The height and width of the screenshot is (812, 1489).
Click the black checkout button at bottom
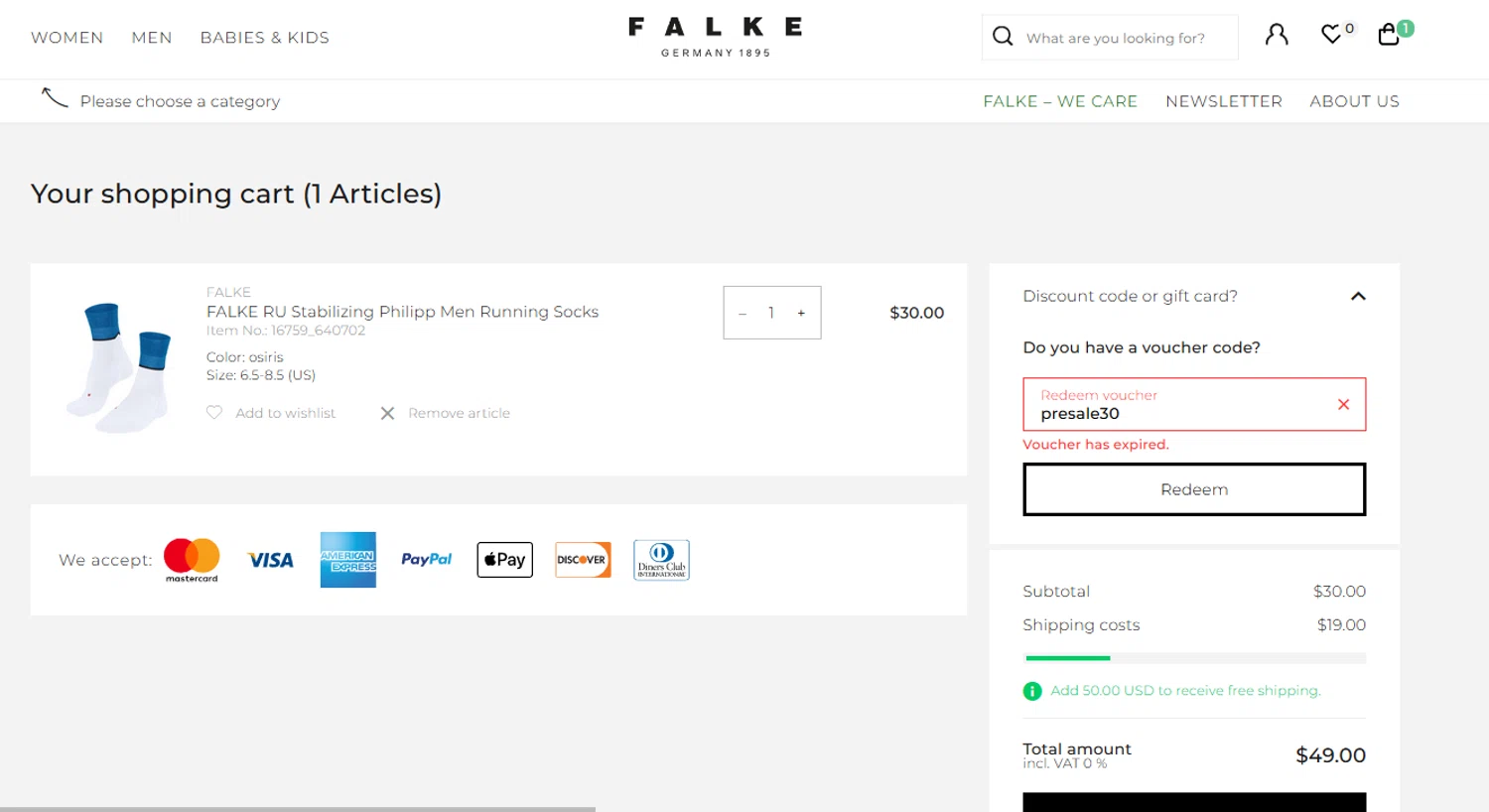[x=1194, y=802]
